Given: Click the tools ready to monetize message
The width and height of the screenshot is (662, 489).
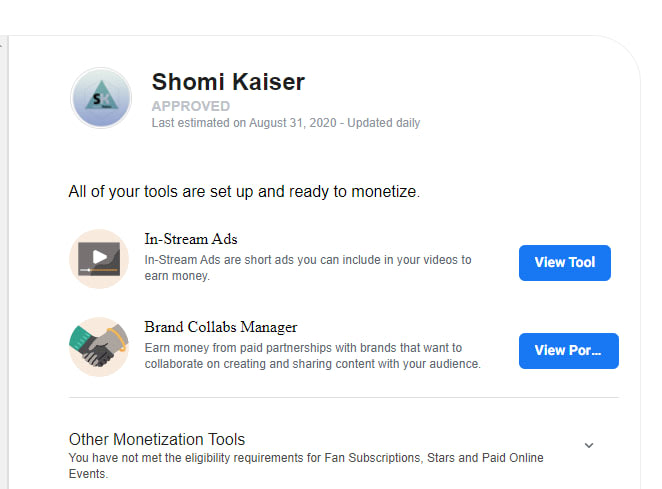Looking at the screenshot, I should (244, 191).
